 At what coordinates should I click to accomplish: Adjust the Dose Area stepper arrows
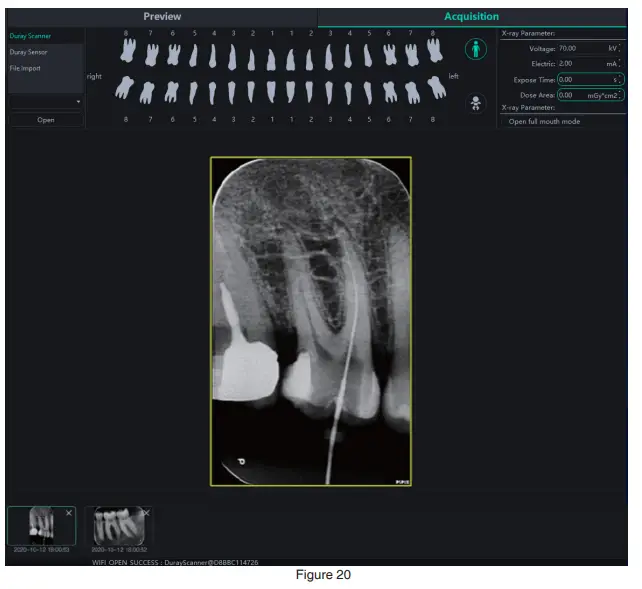coord(619,95)
